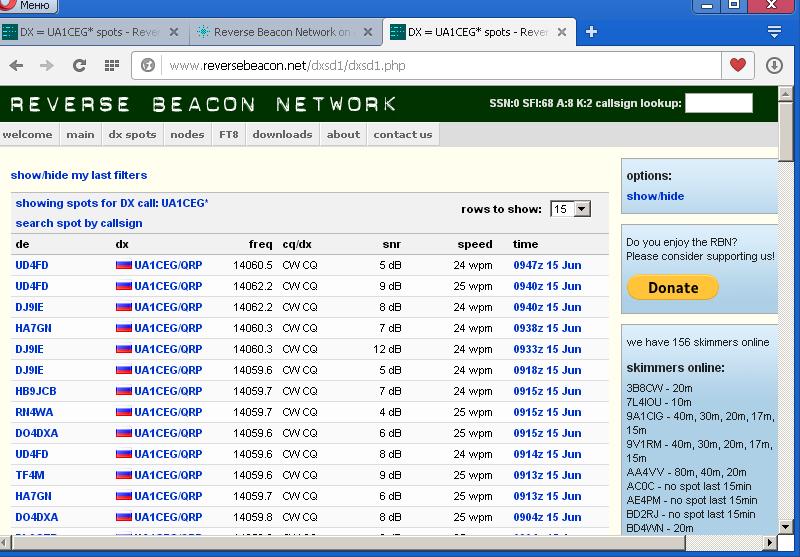Click show/hide under options
800x557 pixels.
coord(655,196)
